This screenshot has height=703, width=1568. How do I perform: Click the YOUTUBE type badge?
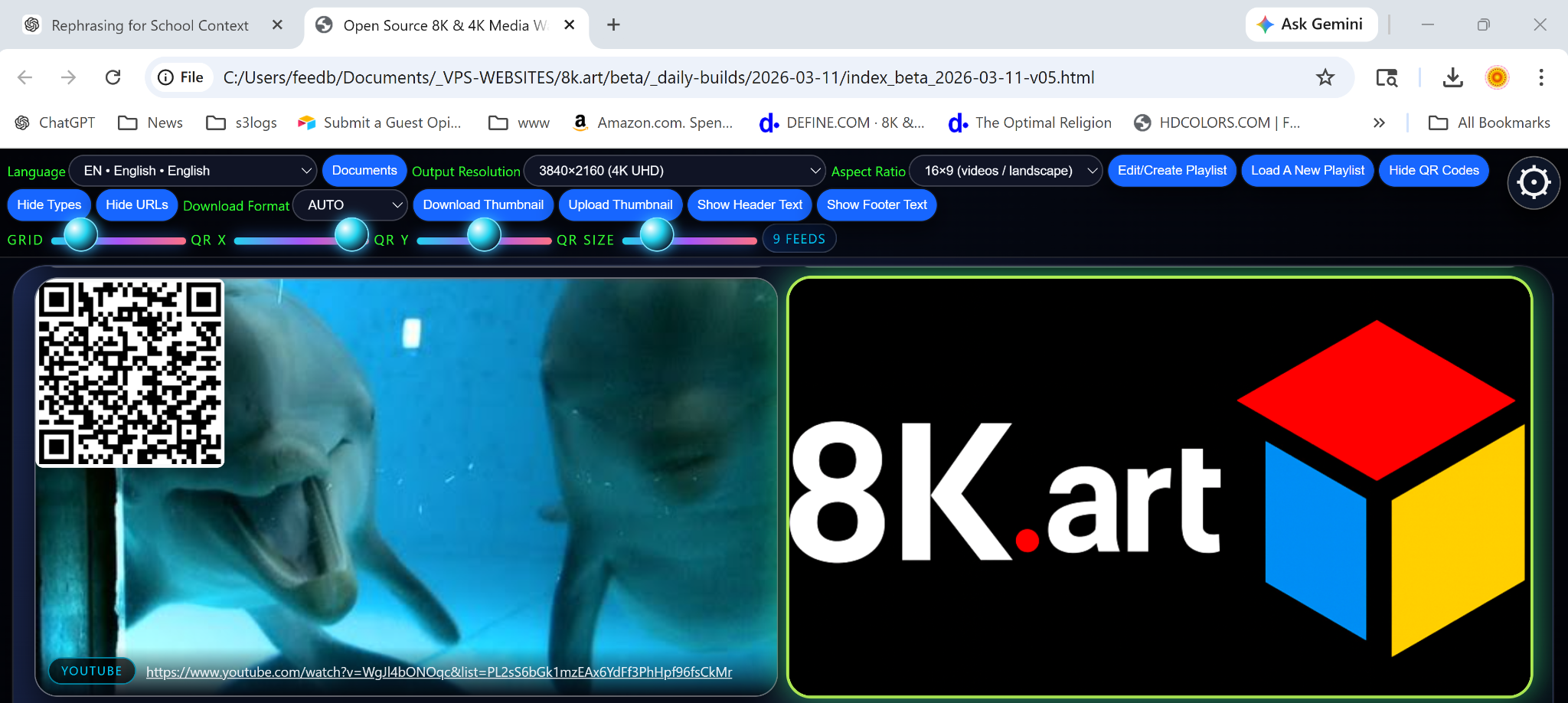(92, 671)
